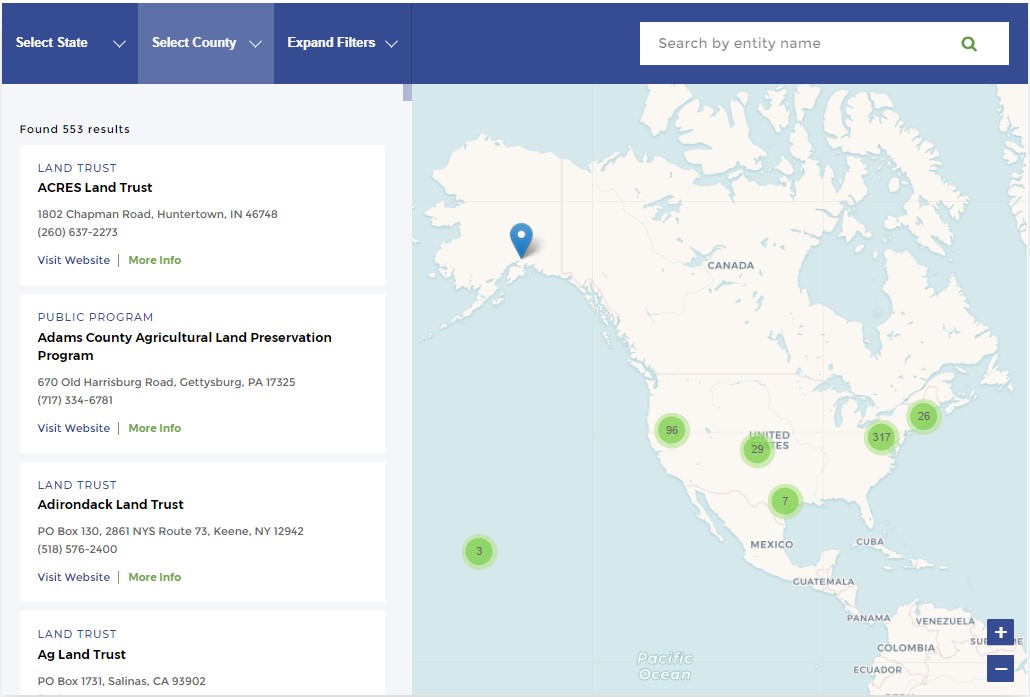Image resolution: width=1030 pixels, height=697 pixels.
Task: Expand Filters panel
Action: pyautogui.click(x=342, y=43)
